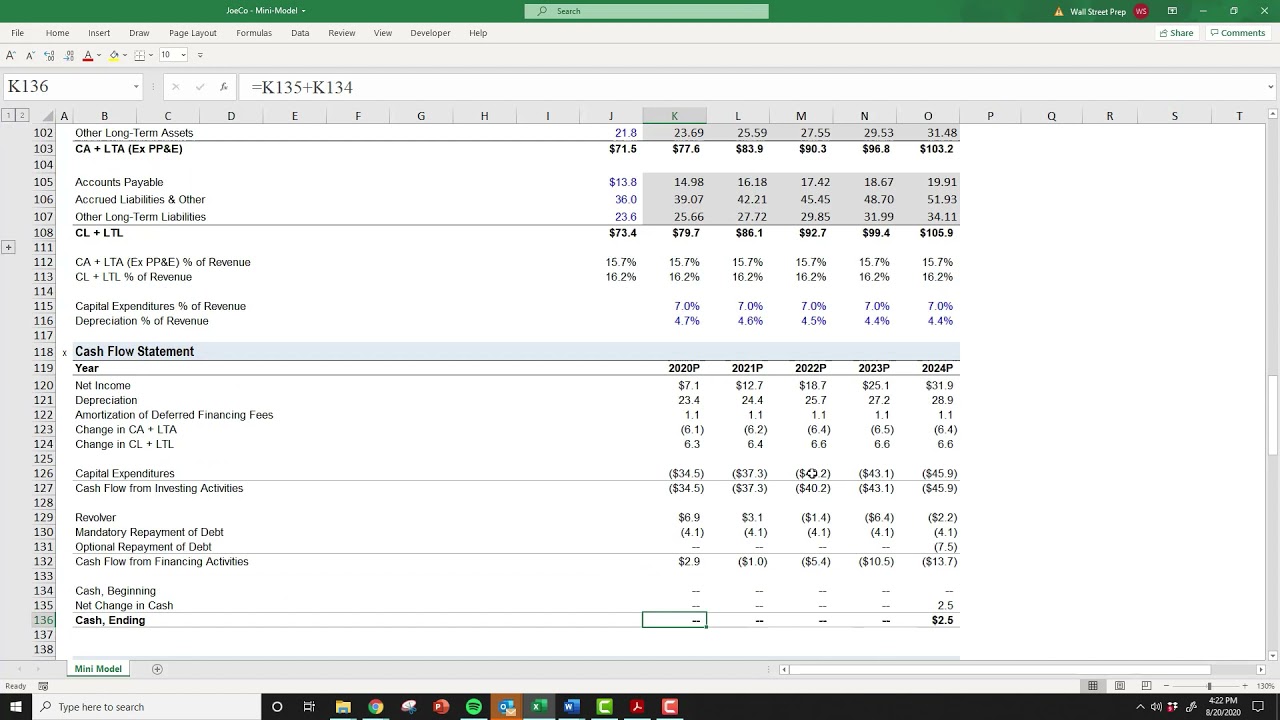This screenshot has height=720, width=1280.
Task: Open Chrome from the taskbar
Action: click(x=375, y=707)
